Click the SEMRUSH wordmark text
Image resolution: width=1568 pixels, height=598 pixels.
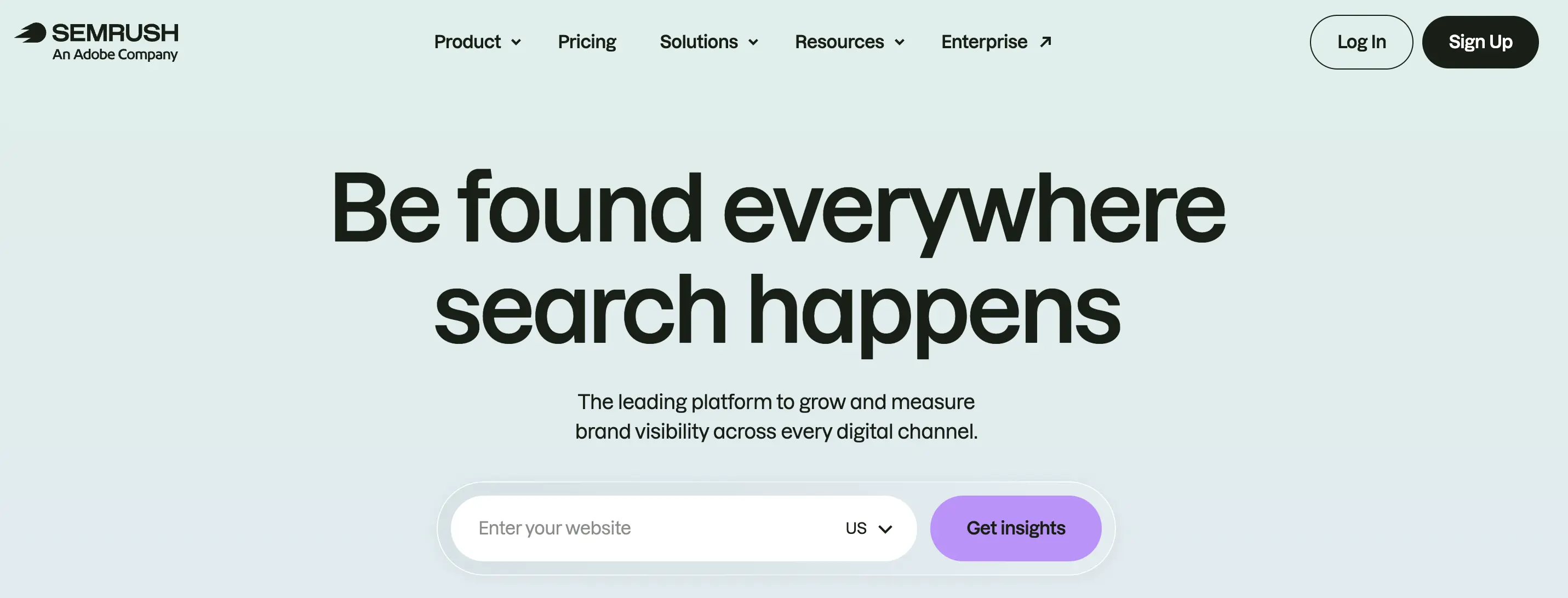(x=115, y=33)
